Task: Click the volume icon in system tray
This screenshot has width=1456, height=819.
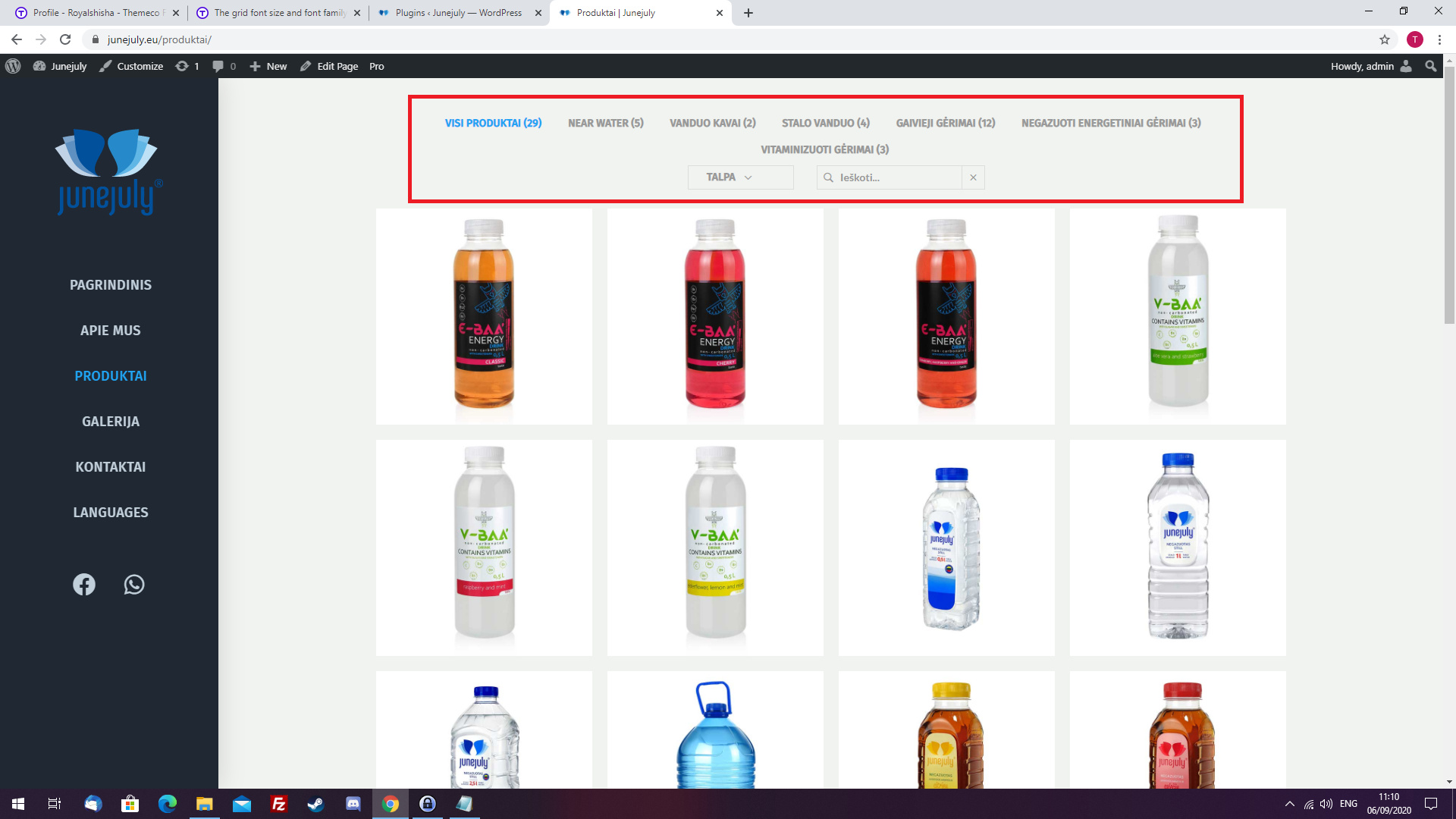Action: click(x=1326, y=804)
